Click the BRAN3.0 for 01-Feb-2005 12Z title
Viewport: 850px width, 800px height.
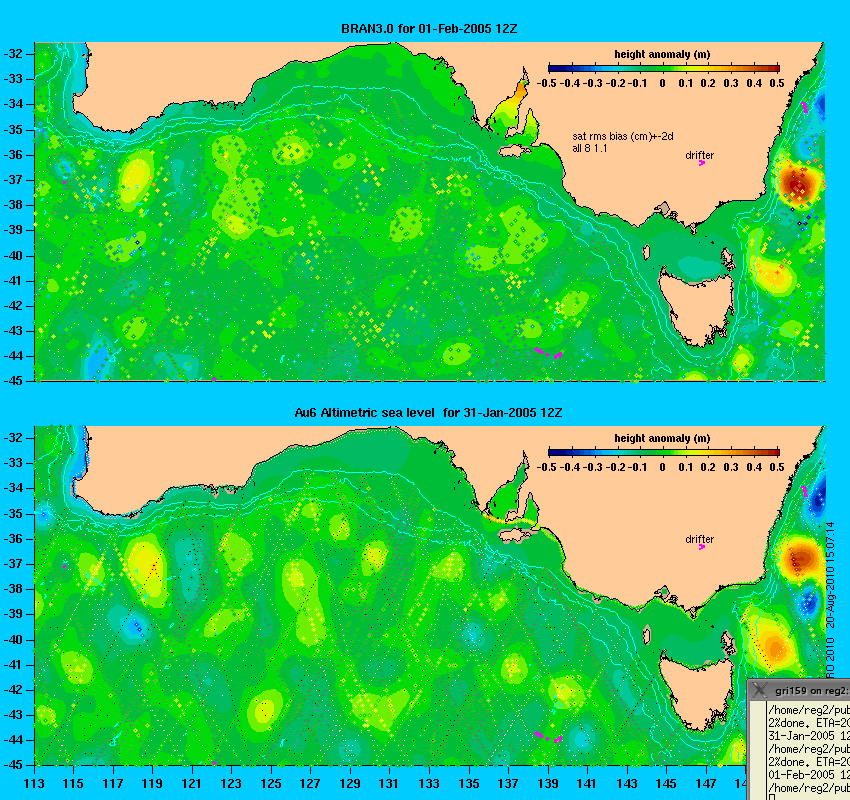point(429,29)
